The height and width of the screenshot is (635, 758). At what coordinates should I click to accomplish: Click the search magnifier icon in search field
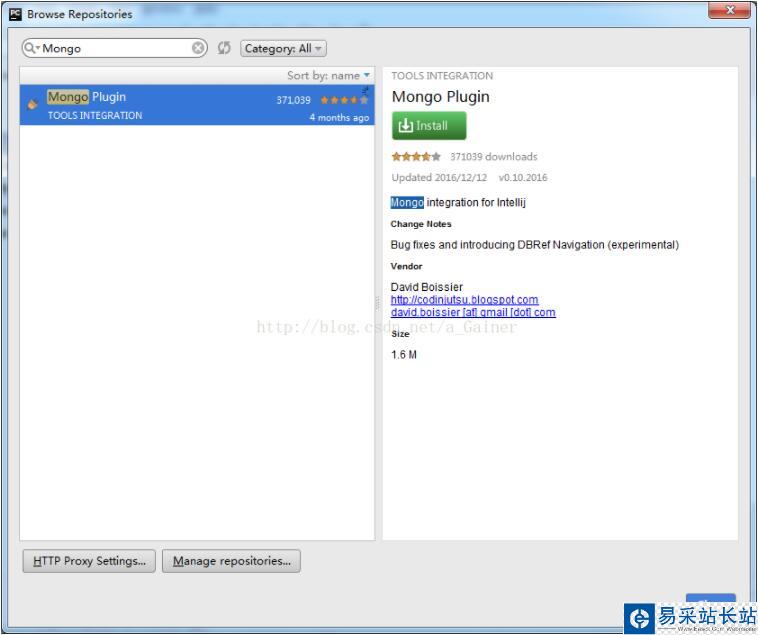30,48
